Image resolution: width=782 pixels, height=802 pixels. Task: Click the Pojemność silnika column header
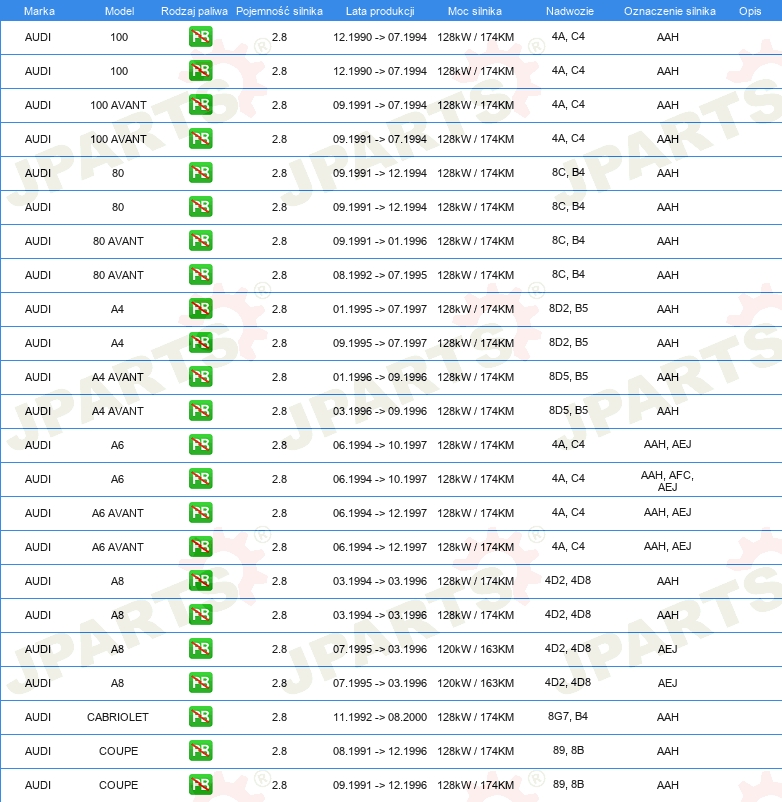tap(279, 11)
